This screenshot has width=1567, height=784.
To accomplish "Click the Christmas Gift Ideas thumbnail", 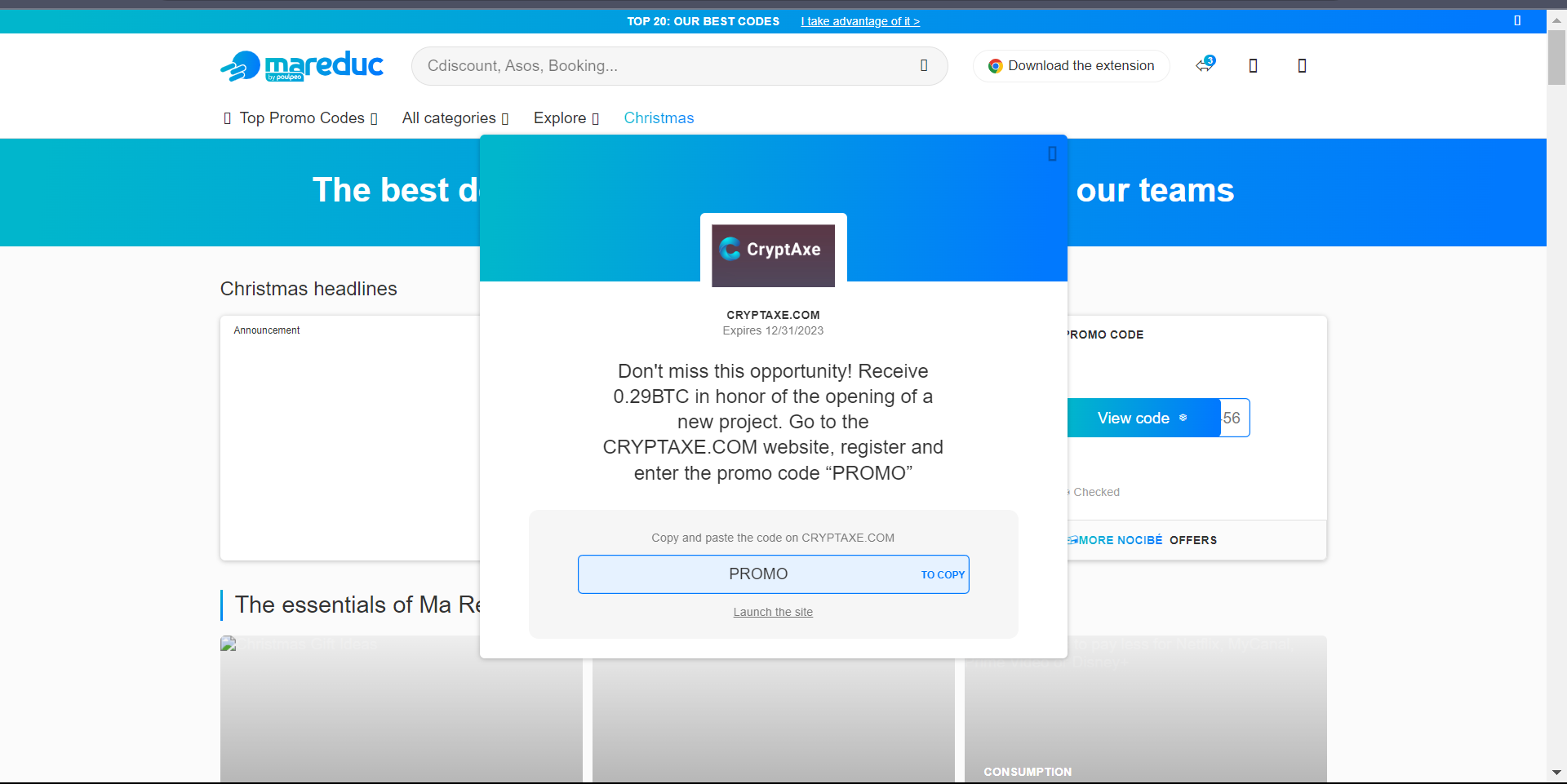I will 401,709.
